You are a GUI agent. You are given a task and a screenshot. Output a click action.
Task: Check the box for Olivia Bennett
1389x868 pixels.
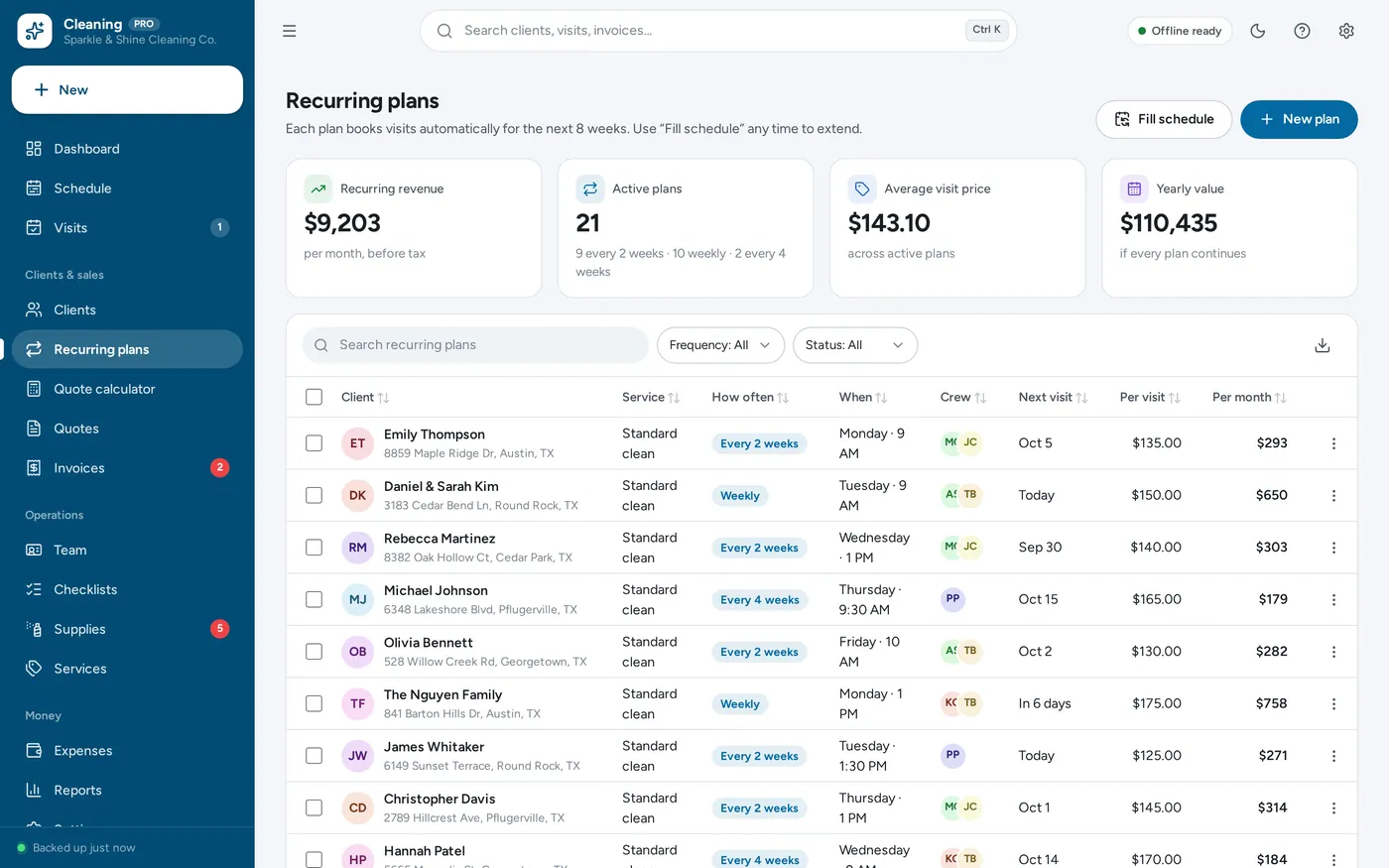pos(314,652)
